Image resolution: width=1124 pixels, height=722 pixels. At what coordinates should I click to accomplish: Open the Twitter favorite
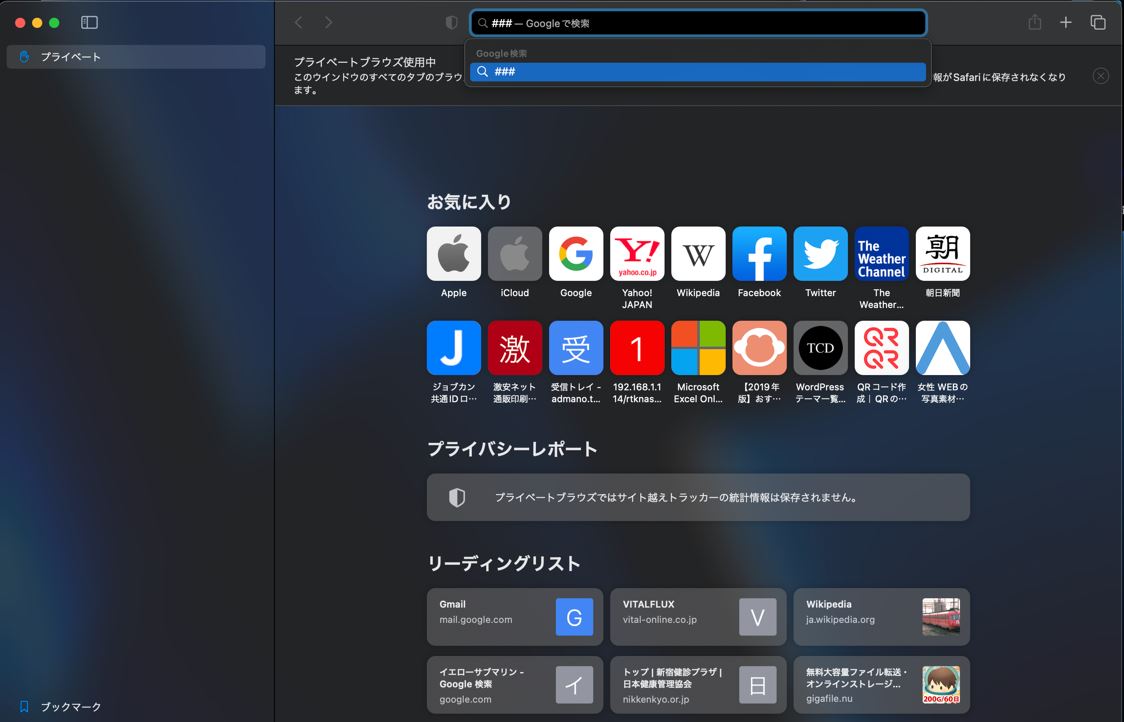[821, 254]
